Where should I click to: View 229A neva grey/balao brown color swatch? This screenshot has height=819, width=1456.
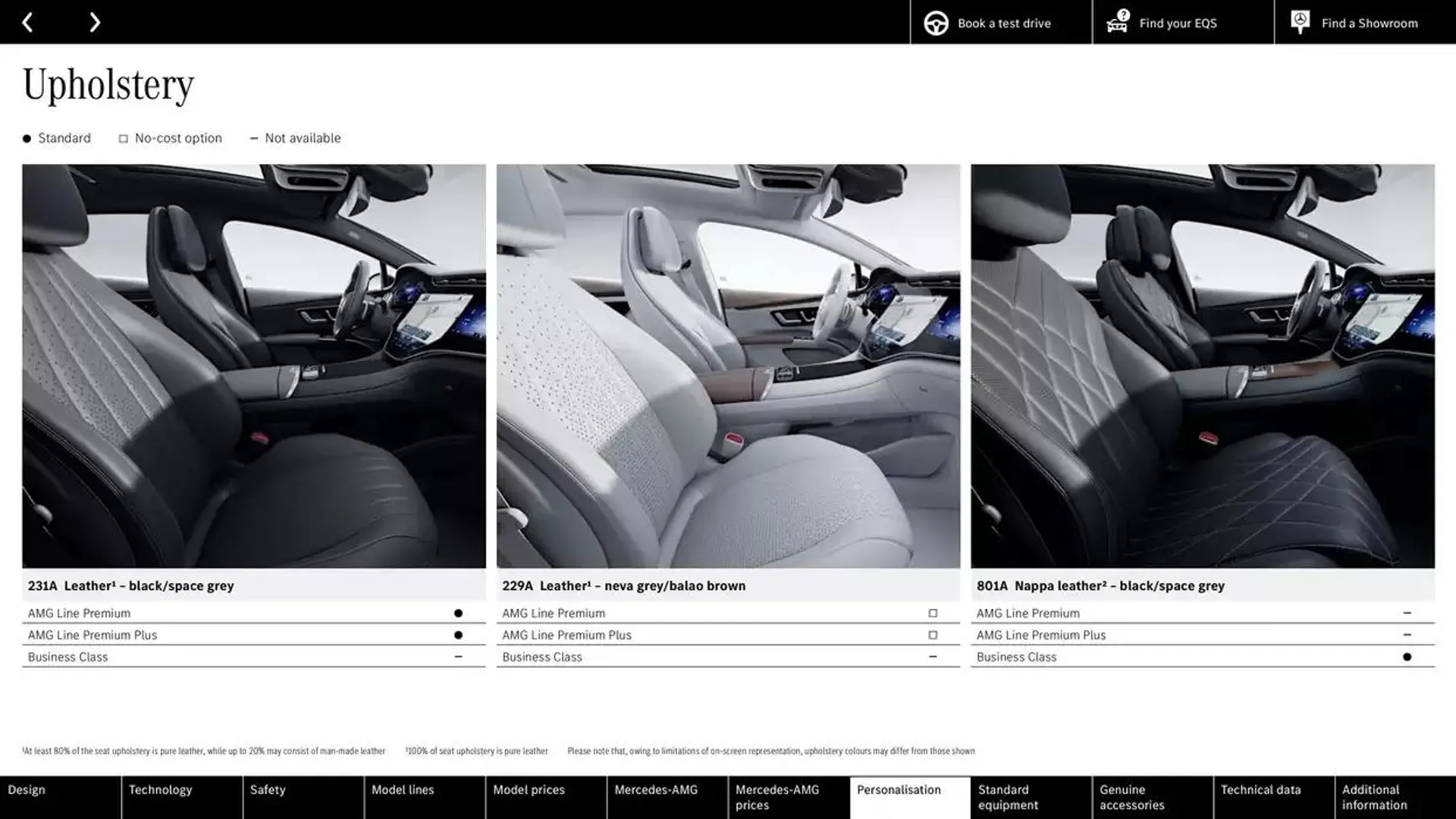(x=727, y=365)
